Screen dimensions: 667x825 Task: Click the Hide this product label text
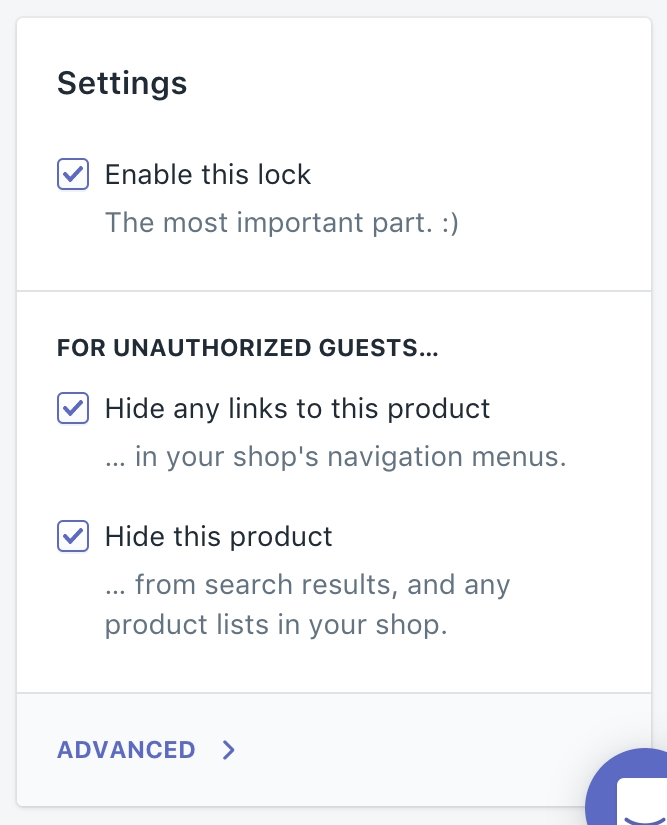pos(218,535)
